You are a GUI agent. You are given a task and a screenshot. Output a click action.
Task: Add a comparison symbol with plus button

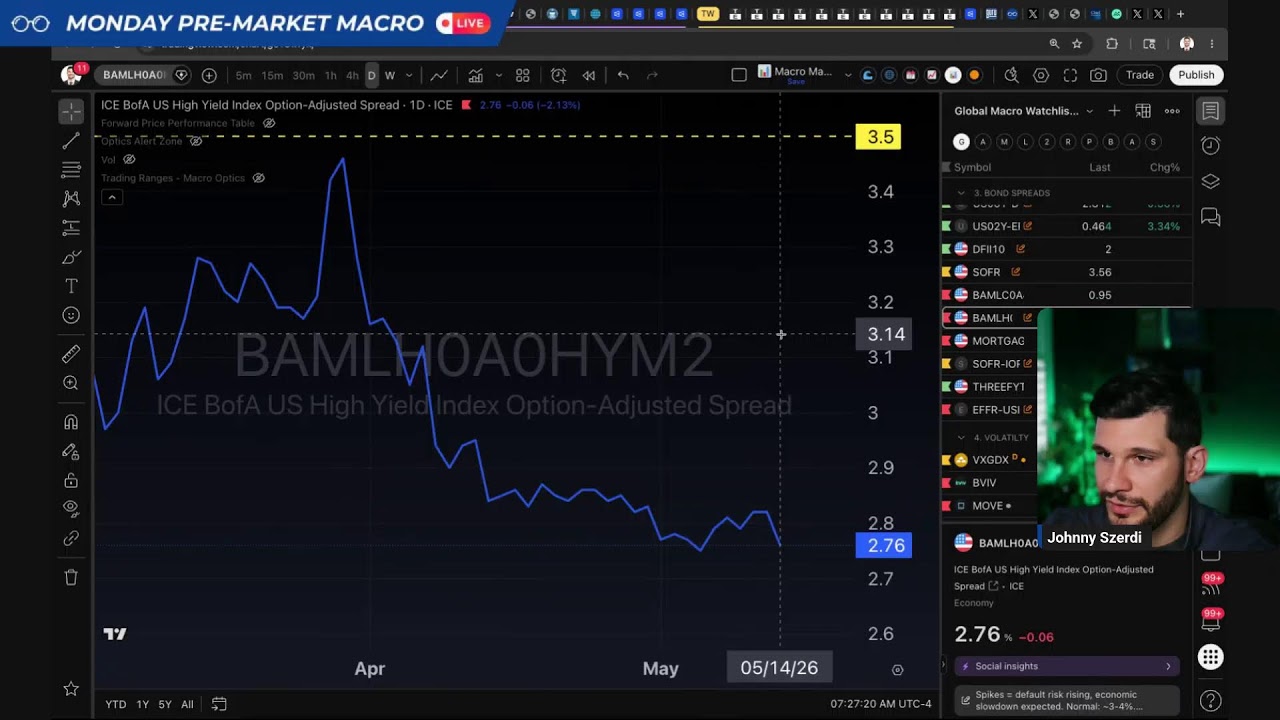(x=209, y=75)
